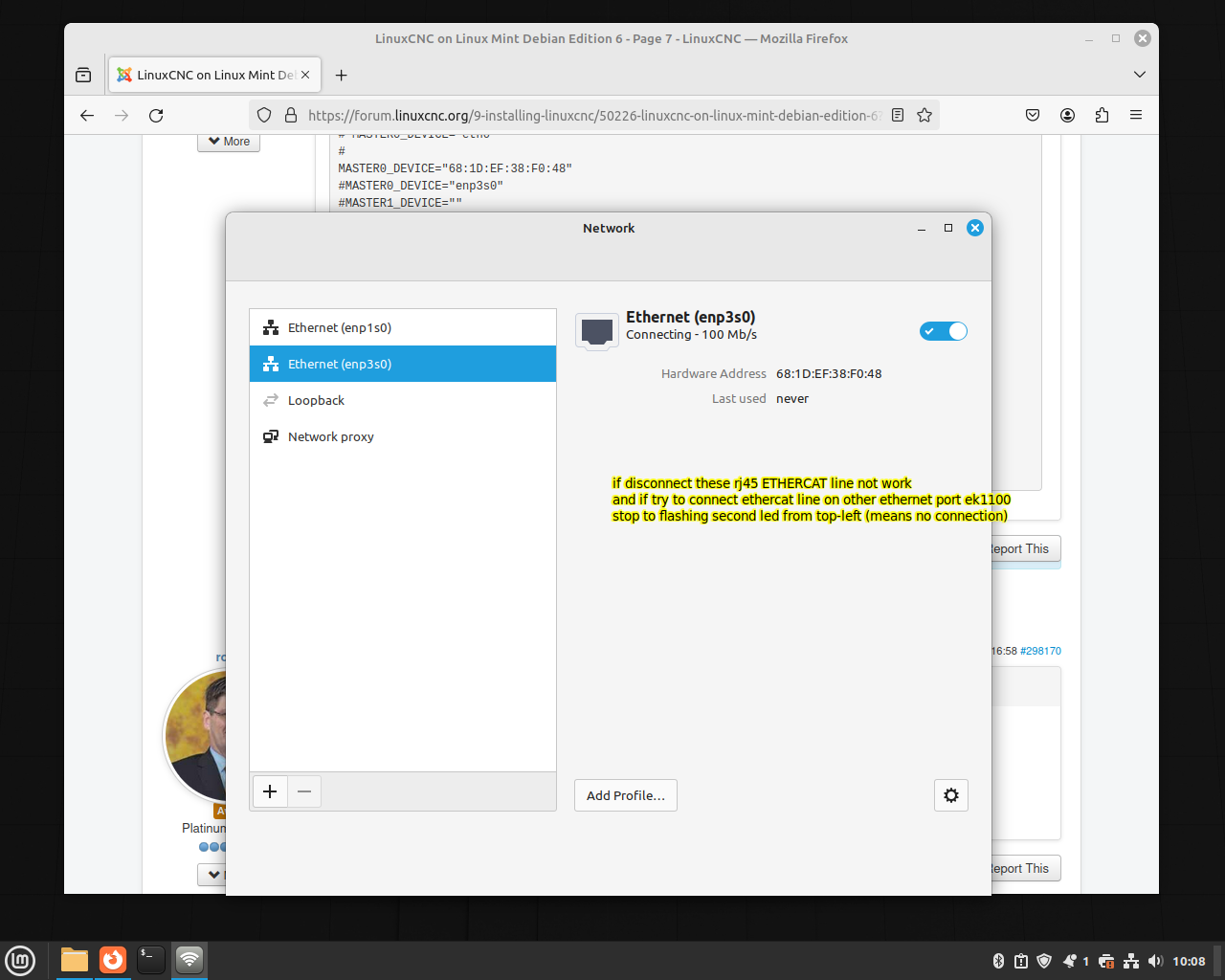The image size is (1225, 980).
Task: Select Ethernet (enp1s0) in the network list
Action: point(403,327)
